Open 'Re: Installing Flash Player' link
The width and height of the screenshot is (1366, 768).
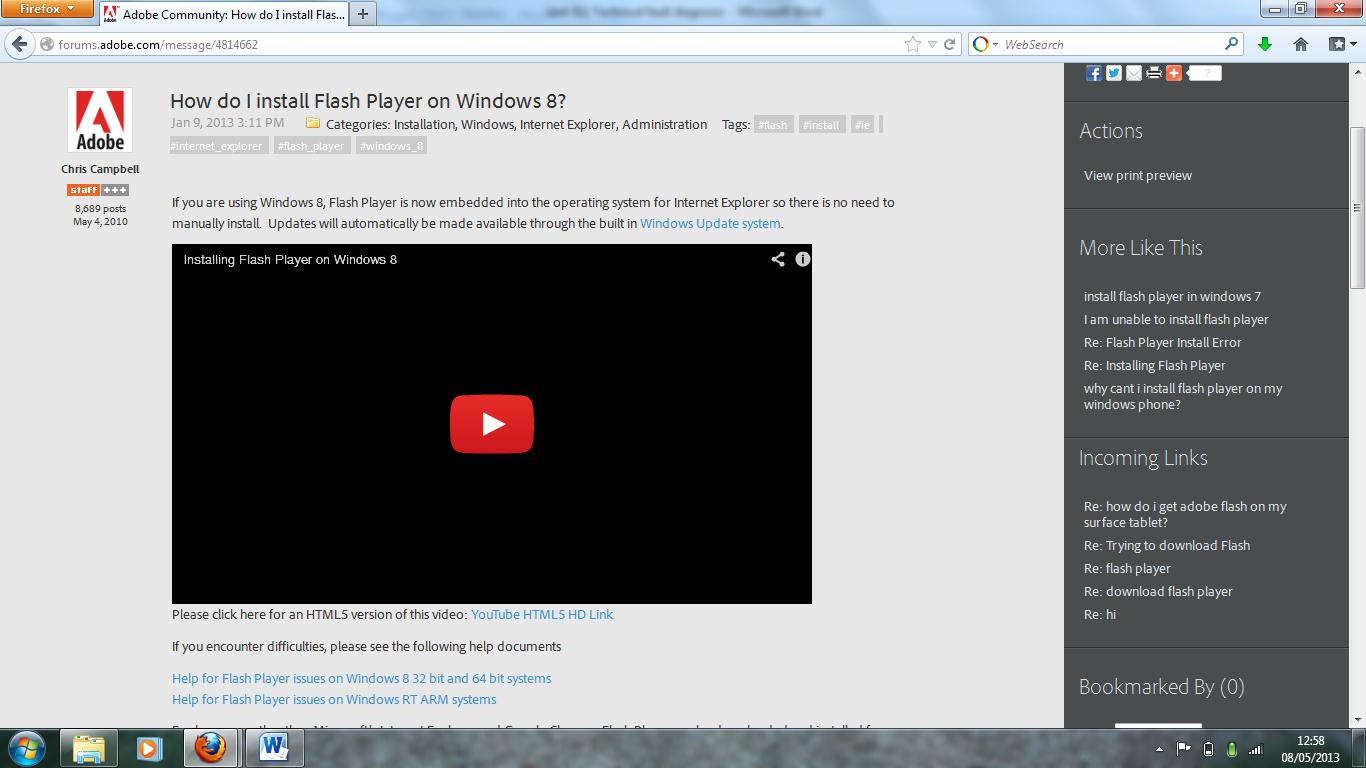point(1155,365)
